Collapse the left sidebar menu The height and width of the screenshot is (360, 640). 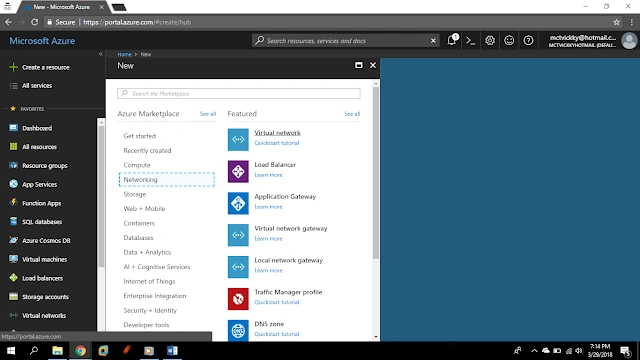(100, 54)
